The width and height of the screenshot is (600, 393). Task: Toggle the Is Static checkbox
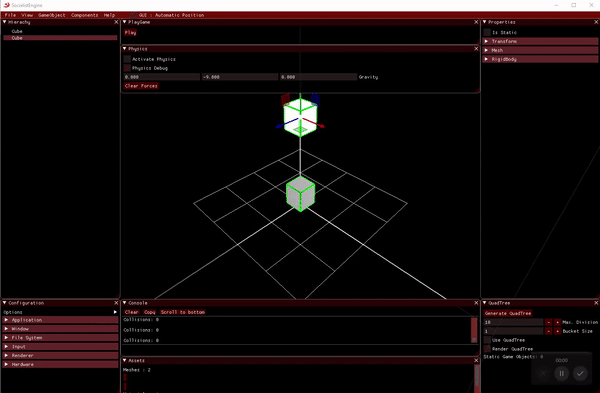pos(487,32)
